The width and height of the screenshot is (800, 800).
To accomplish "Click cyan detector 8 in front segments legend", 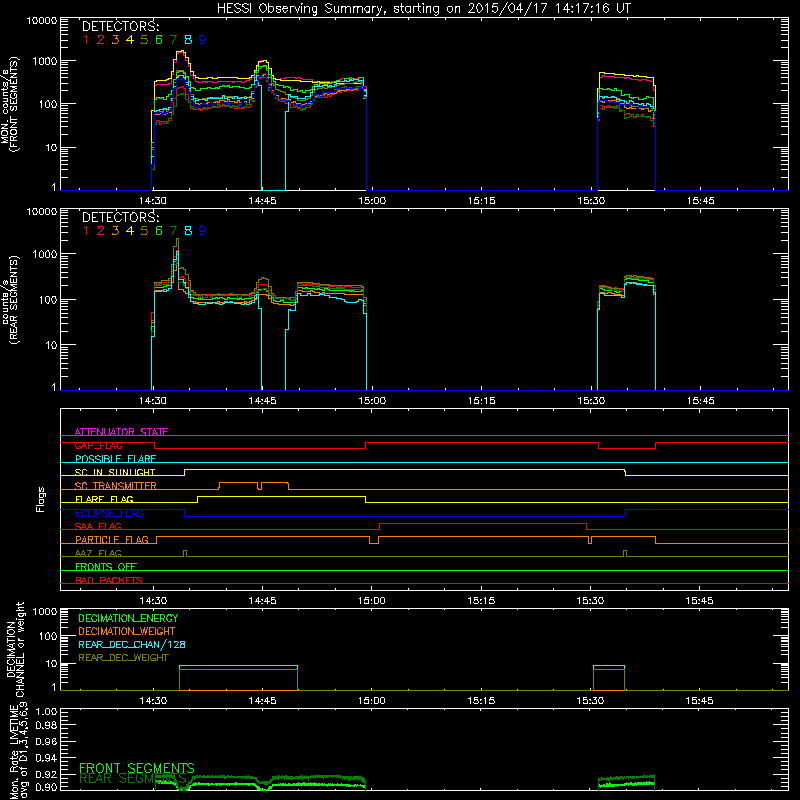I will click(x=188, y=39).
